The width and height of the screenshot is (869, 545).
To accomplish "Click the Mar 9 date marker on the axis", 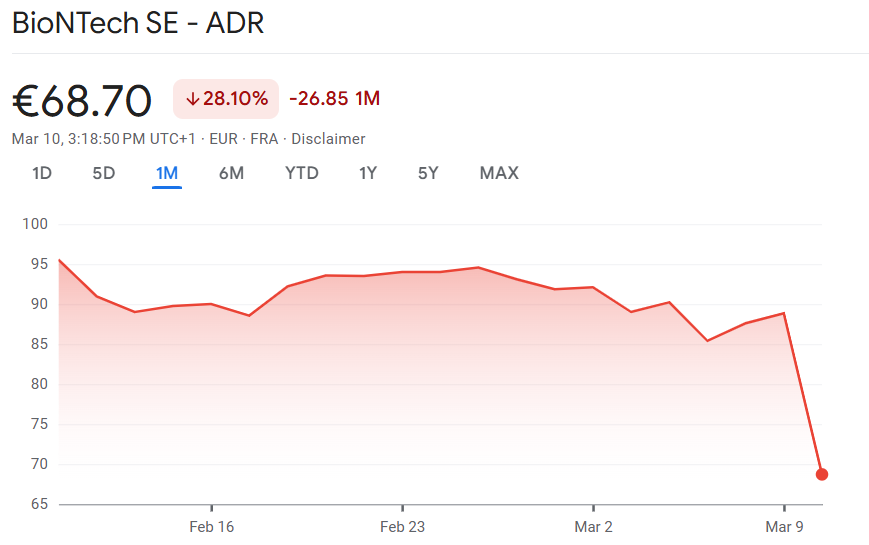I will pyautogui.click(x=784, y=526).
